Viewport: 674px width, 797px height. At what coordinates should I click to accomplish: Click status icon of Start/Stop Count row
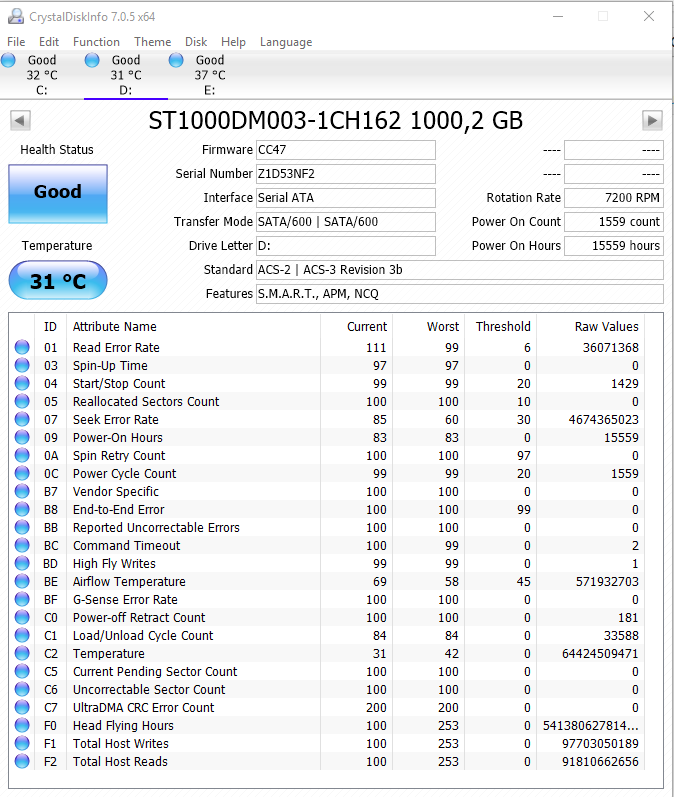[22, 383]
